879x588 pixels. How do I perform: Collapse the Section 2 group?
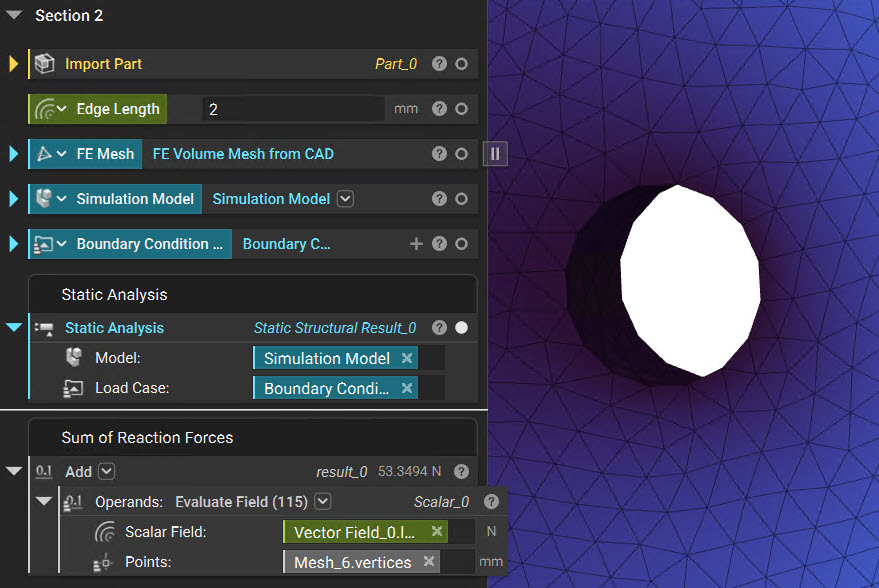point(13,15)
